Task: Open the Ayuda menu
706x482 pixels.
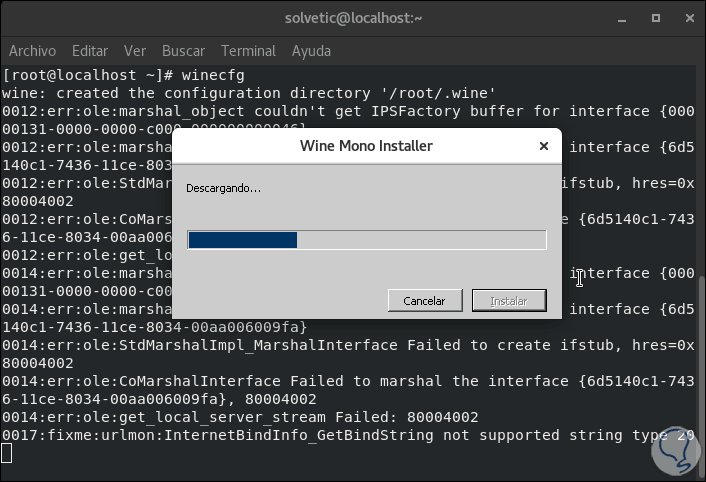Action: click(x=311, y=50)
